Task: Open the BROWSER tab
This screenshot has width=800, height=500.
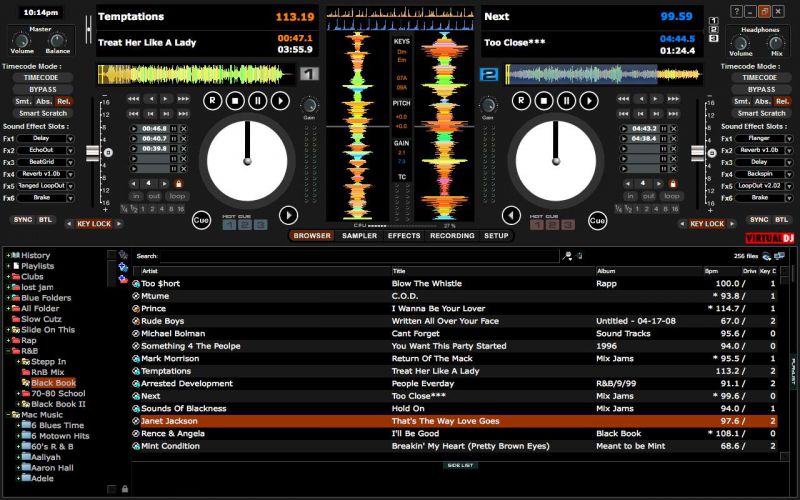Action: (x=312, y=236)
